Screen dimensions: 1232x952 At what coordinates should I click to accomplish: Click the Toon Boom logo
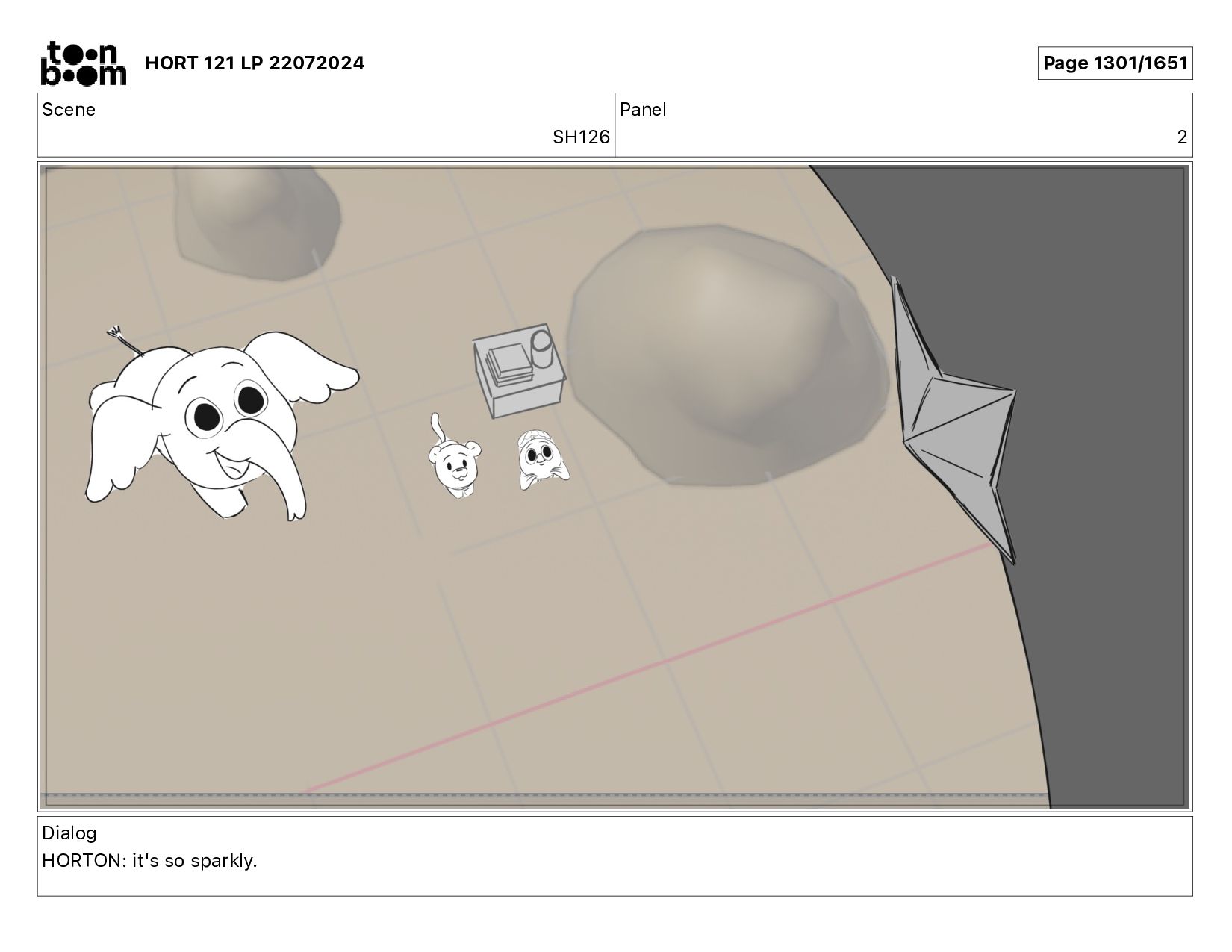click(x=83, y=63)
